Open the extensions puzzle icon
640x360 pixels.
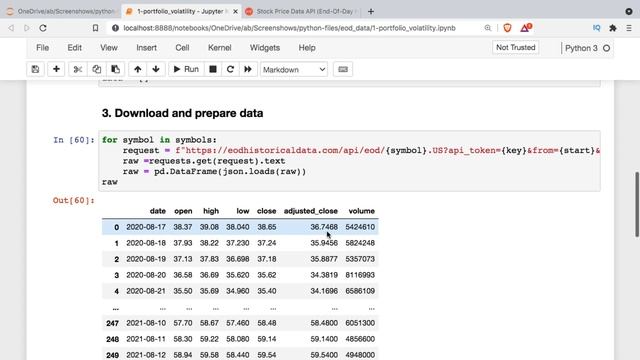[x=613, y=28]
